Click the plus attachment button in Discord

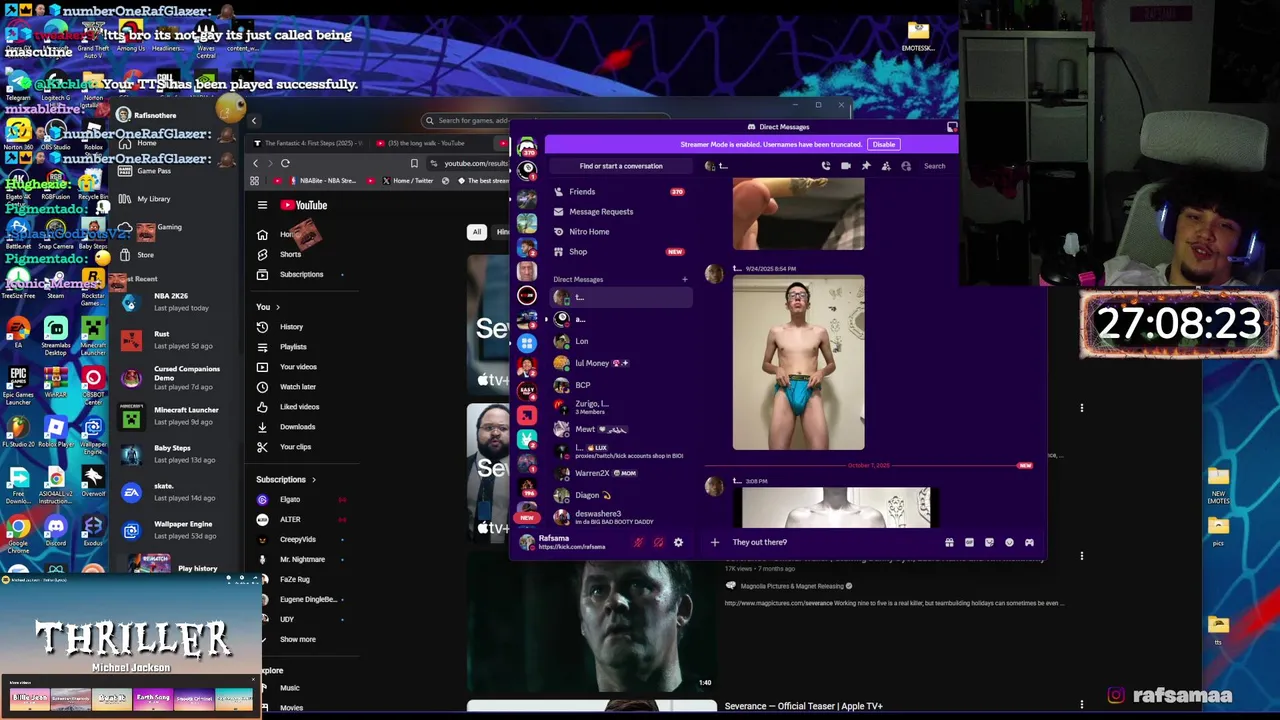coord(714,542)
